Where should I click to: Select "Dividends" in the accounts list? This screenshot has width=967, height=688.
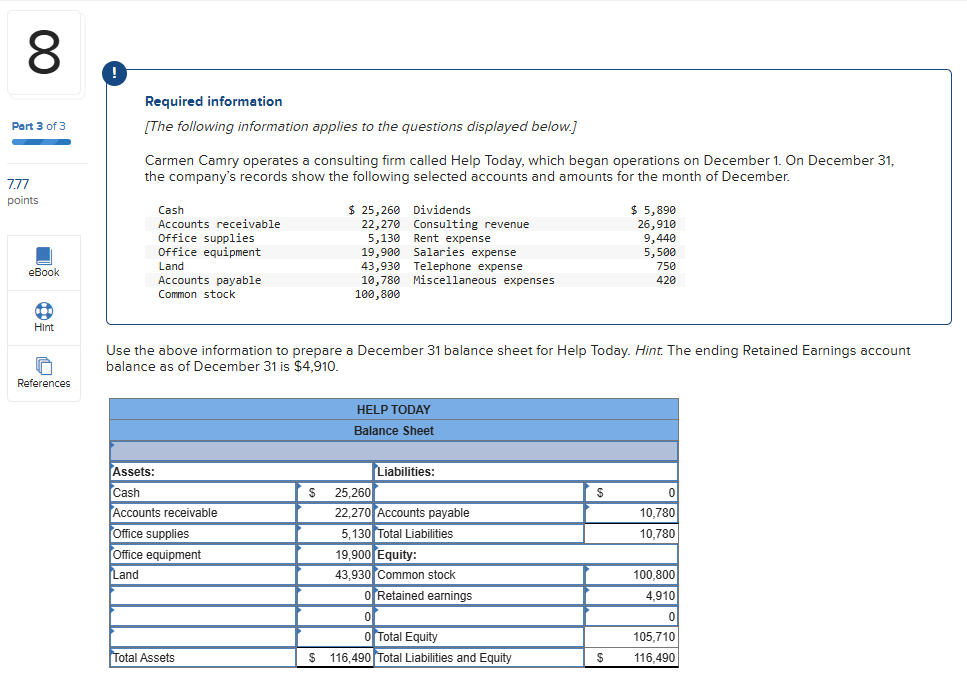442,210
